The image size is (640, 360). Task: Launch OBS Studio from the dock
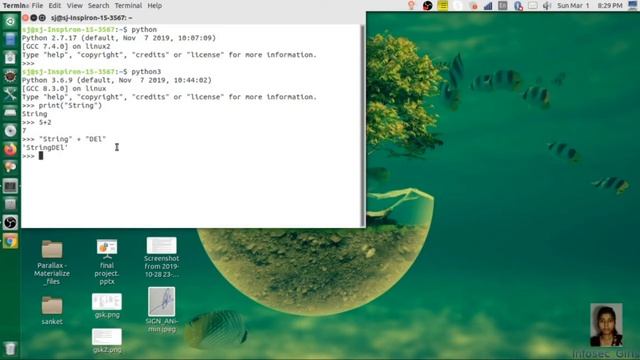coord(10,222)
